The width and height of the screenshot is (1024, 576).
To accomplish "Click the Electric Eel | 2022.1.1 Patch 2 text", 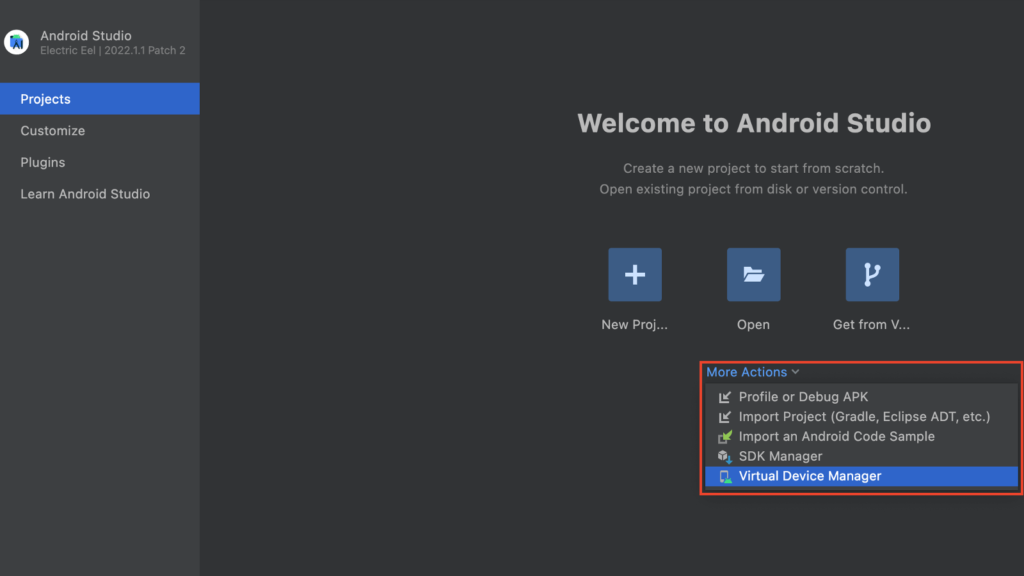I will (112, 50).
